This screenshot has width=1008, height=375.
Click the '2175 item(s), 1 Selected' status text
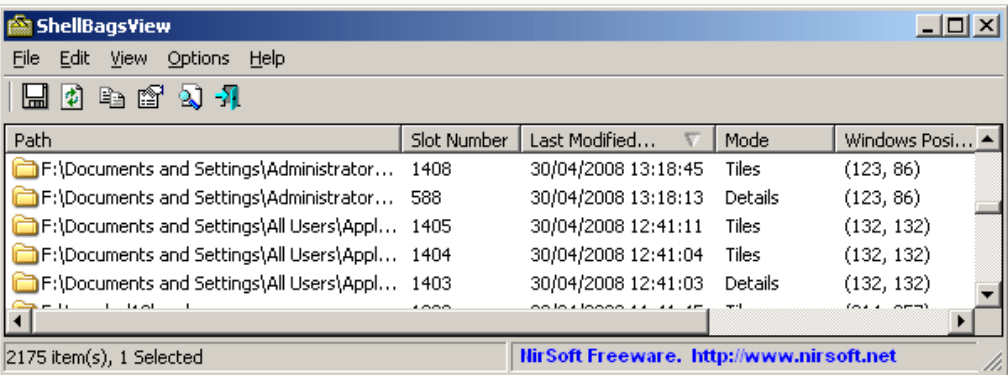[x=105, y=357]
